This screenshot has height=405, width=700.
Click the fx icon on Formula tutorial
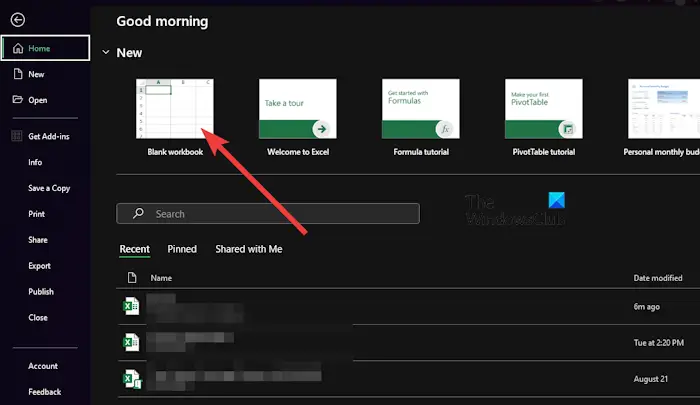point(445,129)
